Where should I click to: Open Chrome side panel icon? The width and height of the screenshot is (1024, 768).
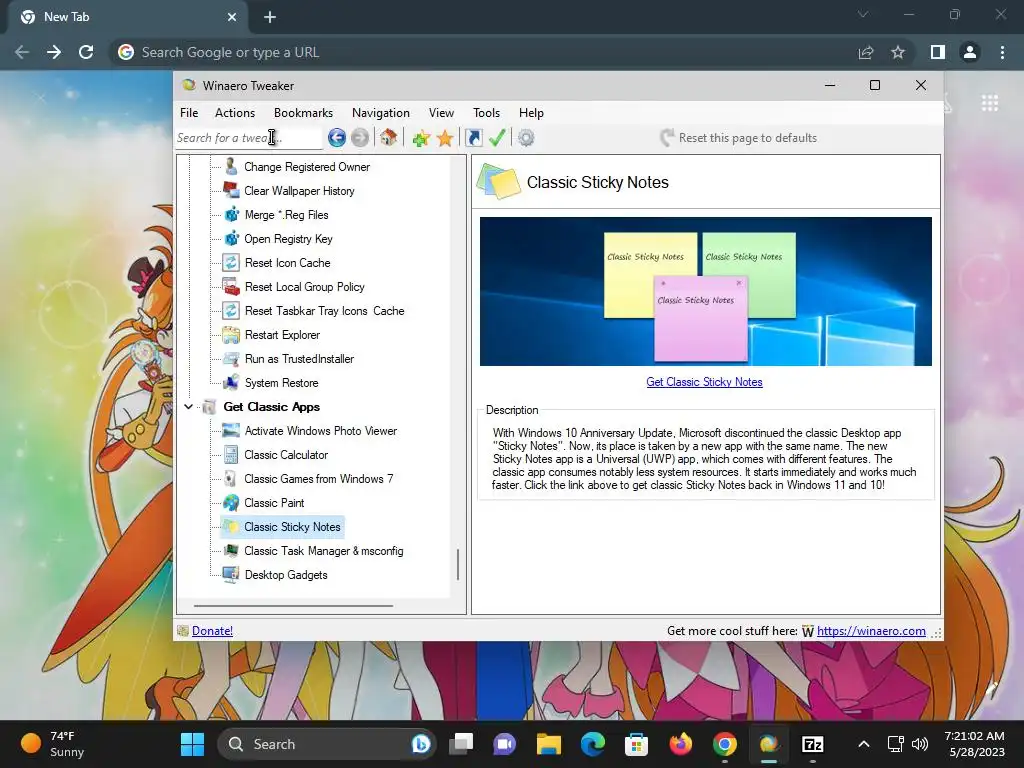pos(938,52)
